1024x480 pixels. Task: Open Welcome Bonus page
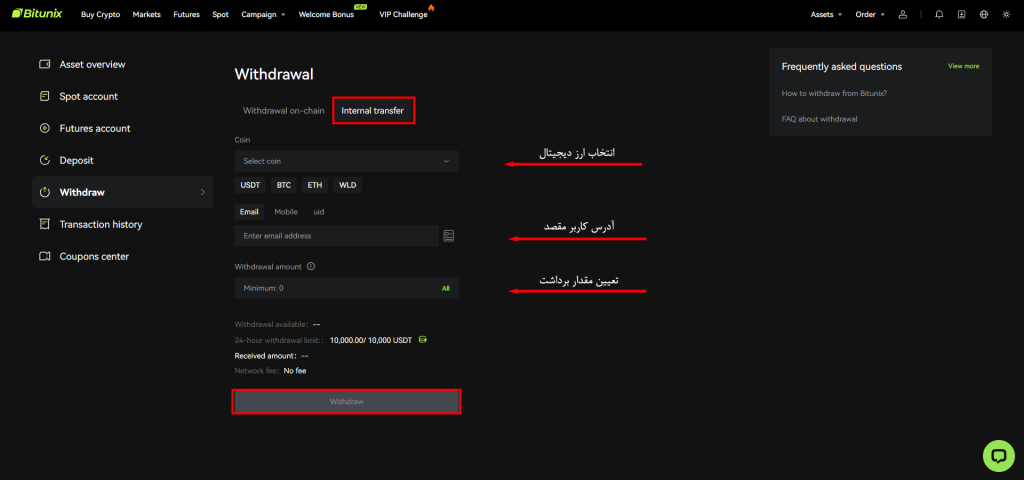[x=327, y=14]
